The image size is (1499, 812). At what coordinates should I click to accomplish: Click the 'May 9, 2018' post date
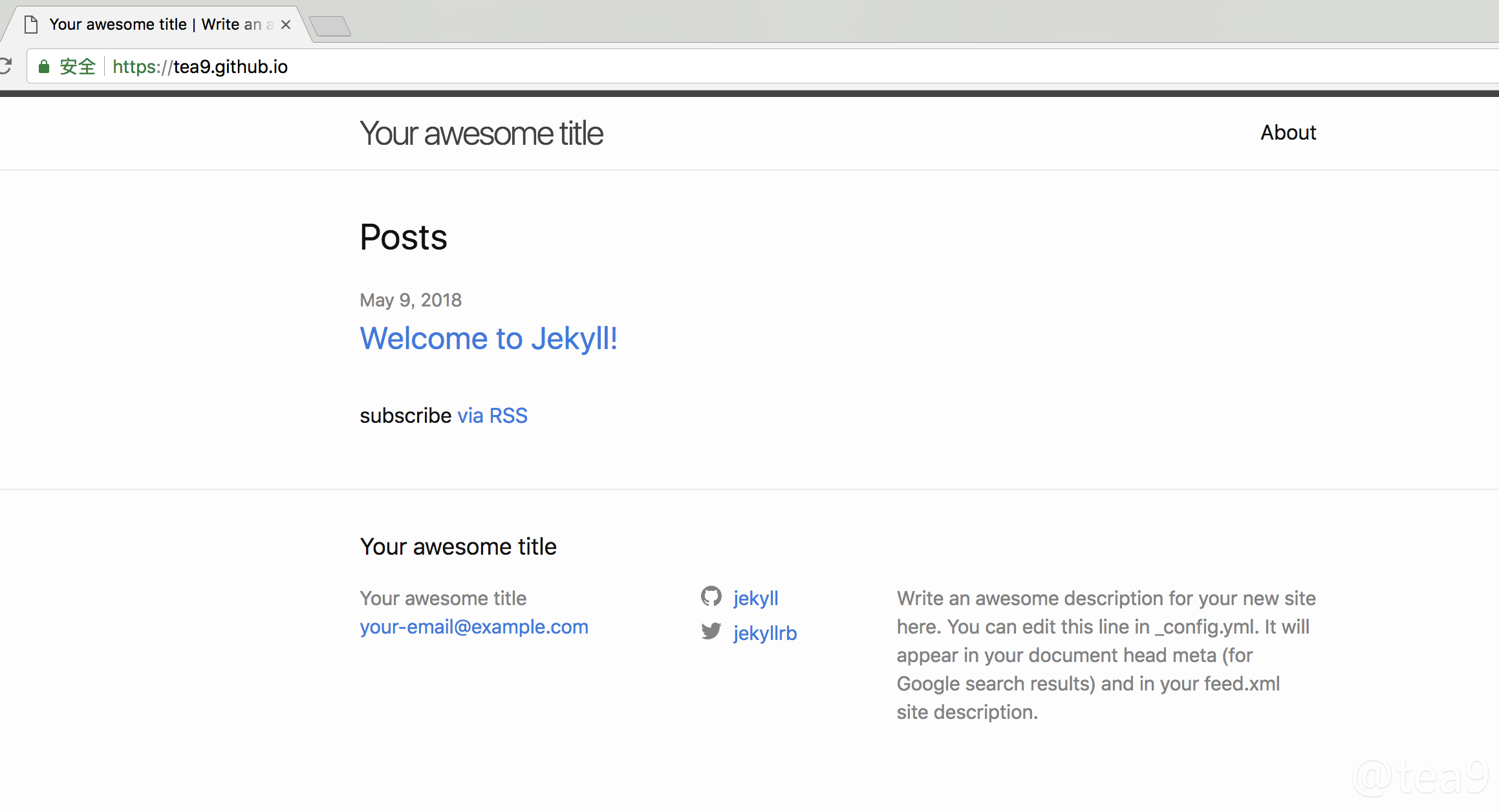pyautogui.click(x=411, y=300)
